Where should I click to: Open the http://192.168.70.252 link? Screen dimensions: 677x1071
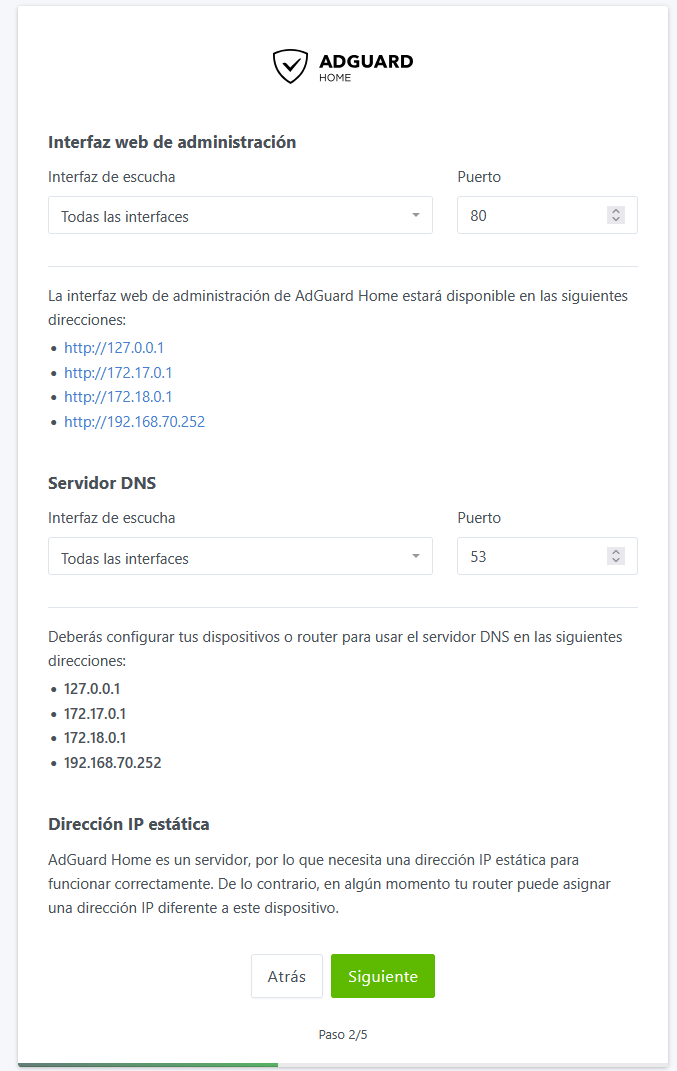pos(134,422)
